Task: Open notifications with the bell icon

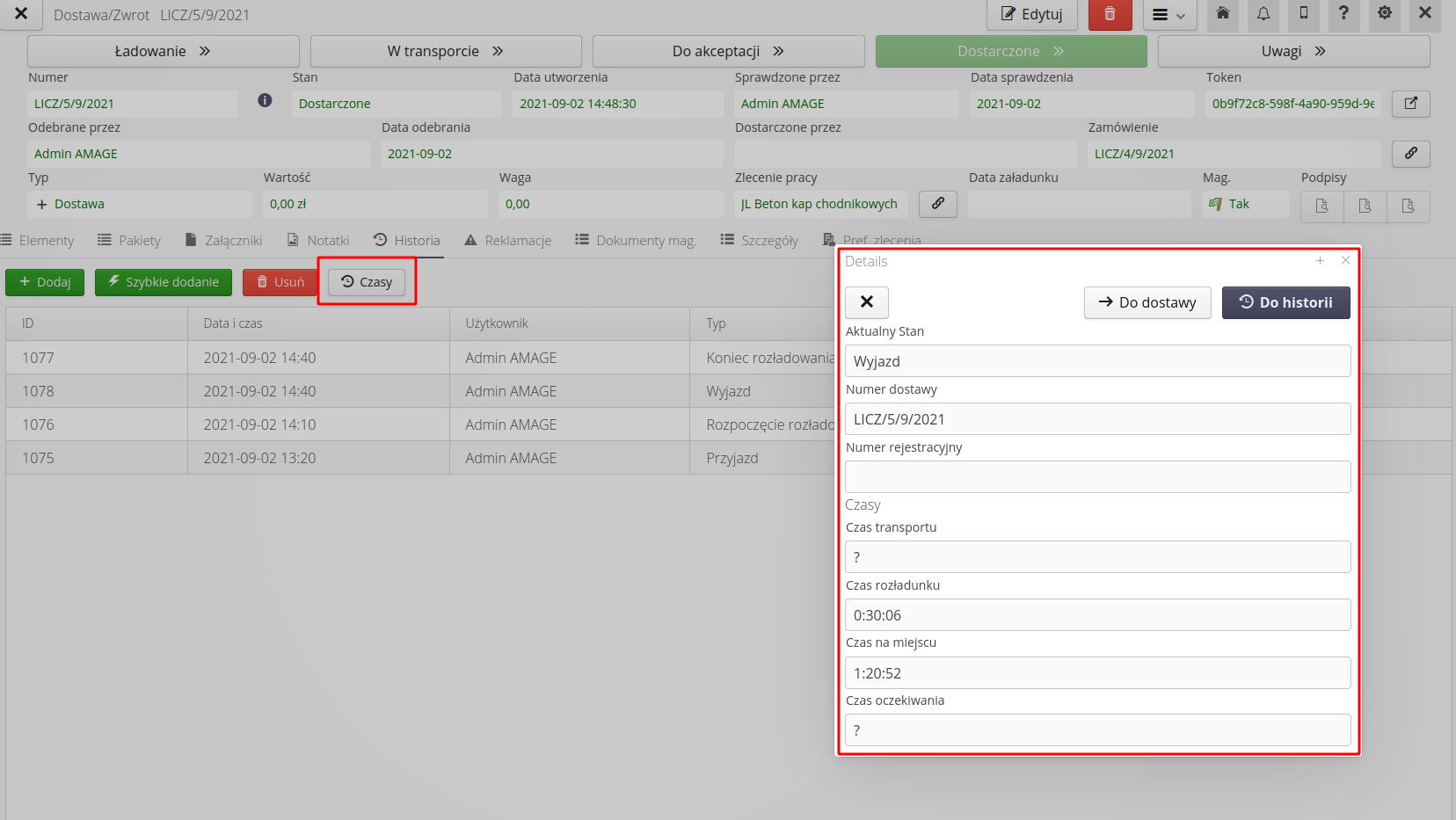Action: point(1263,13)
